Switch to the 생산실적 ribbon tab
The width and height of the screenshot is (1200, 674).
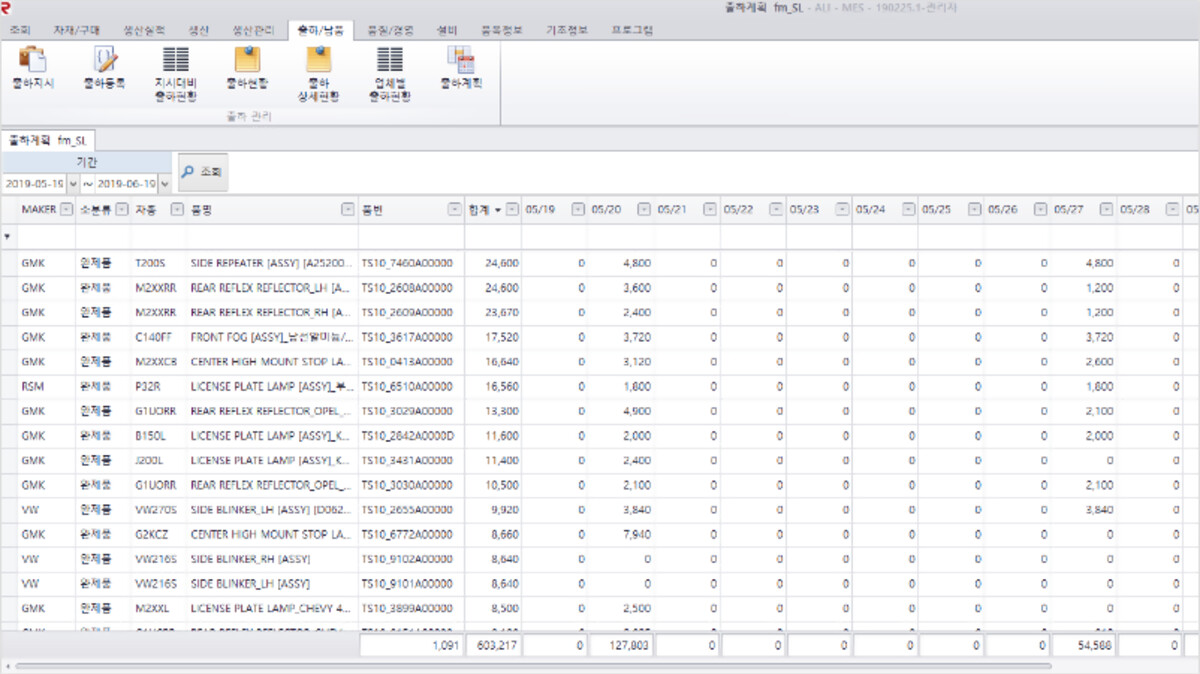[x=144, y=30]
